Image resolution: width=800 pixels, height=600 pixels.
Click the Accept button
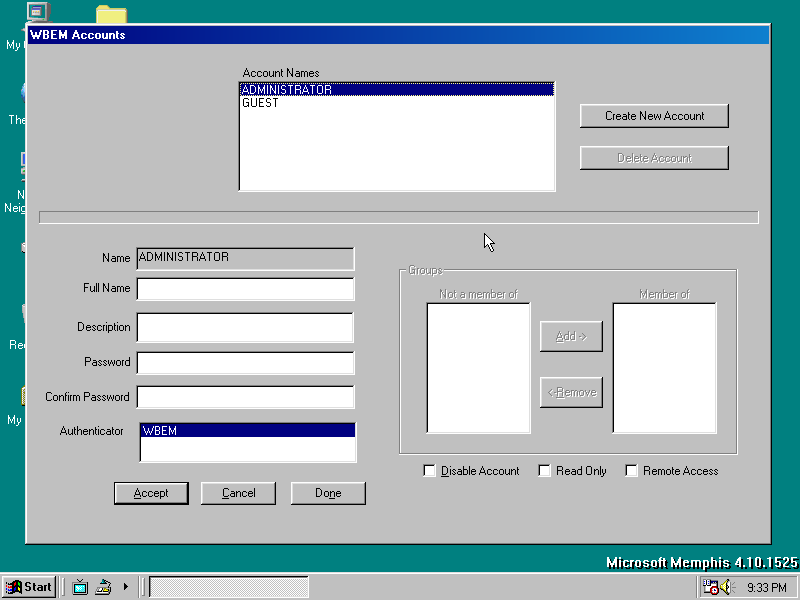151,493
